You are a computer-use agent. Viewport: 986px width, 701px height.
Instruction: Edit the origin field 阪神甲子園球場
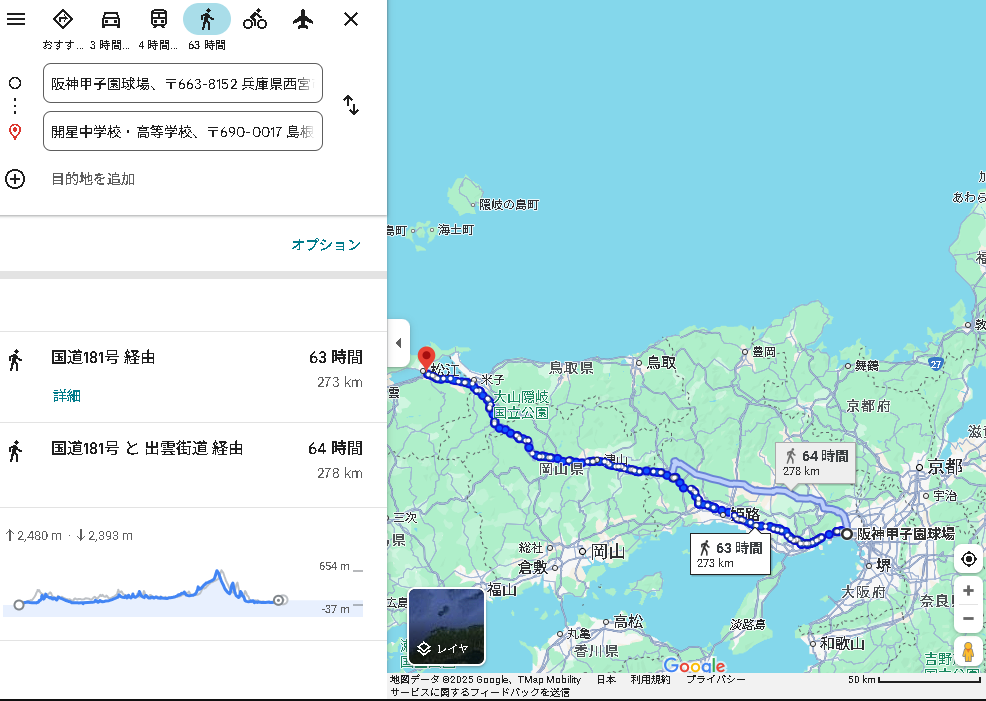point(183,83)
